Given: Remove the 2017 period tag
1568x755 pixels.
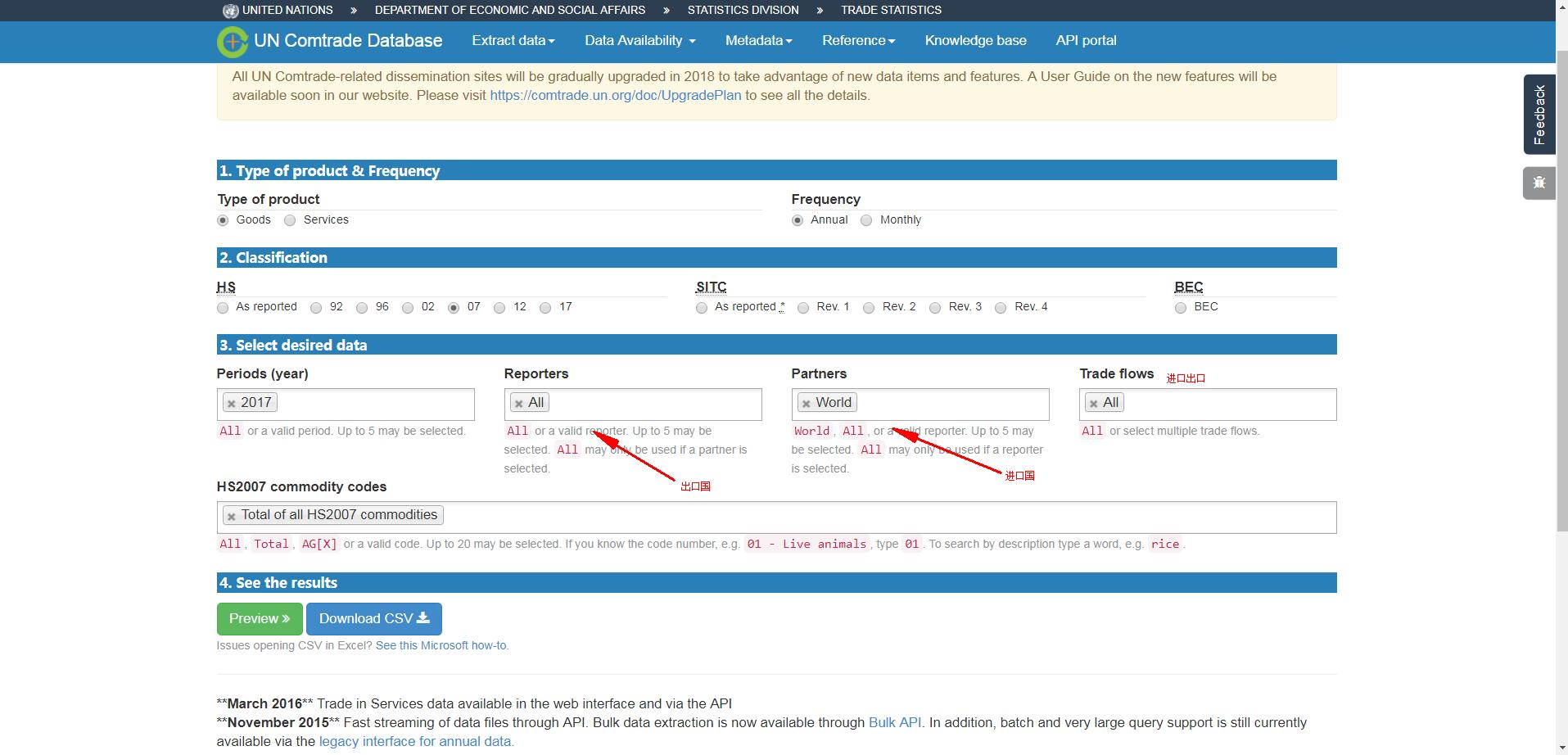Looking at the screenshot, I should pos(232,404).
